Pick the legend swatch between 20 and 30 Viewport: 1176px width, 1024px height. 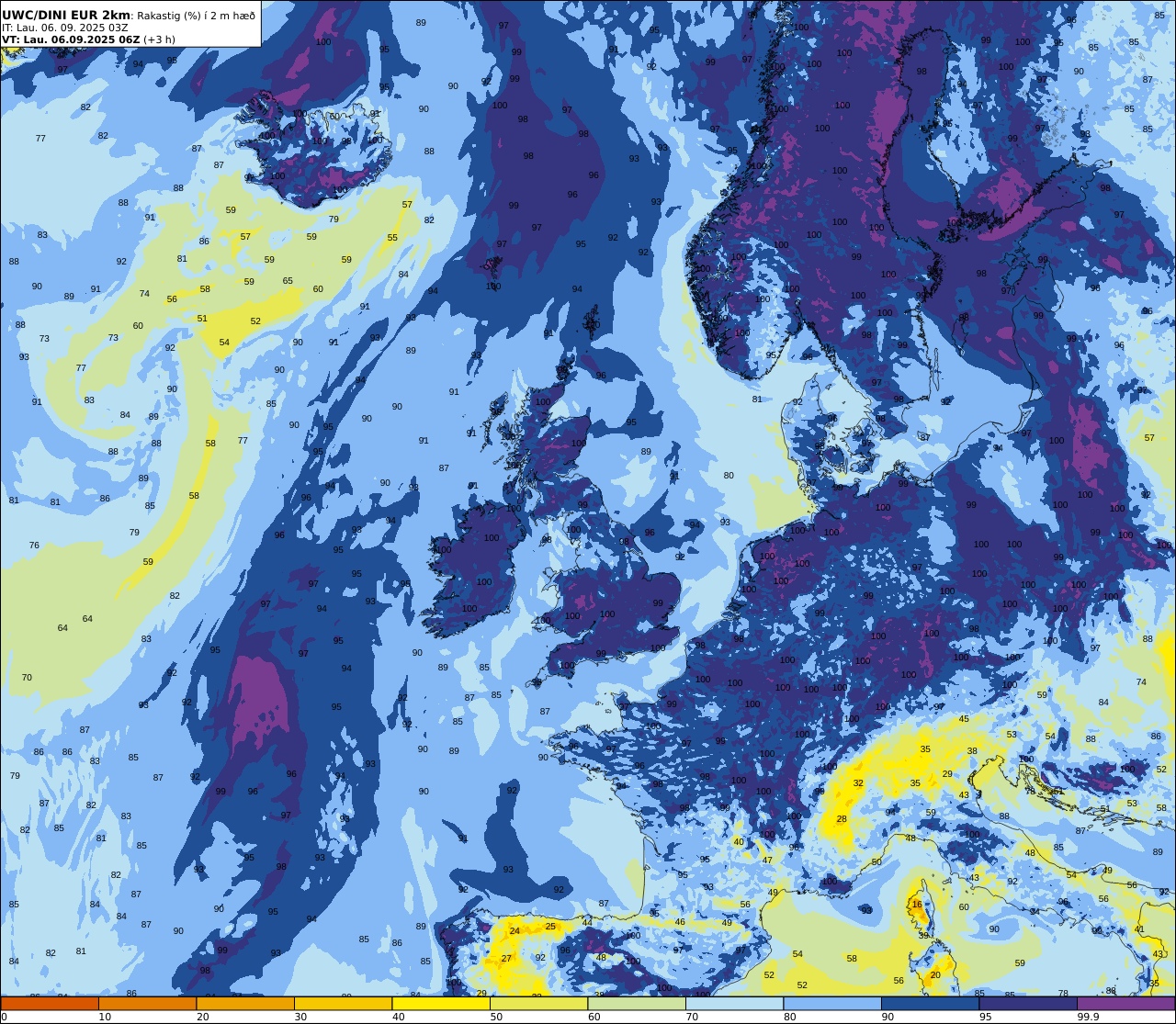tap(245, 1004)
